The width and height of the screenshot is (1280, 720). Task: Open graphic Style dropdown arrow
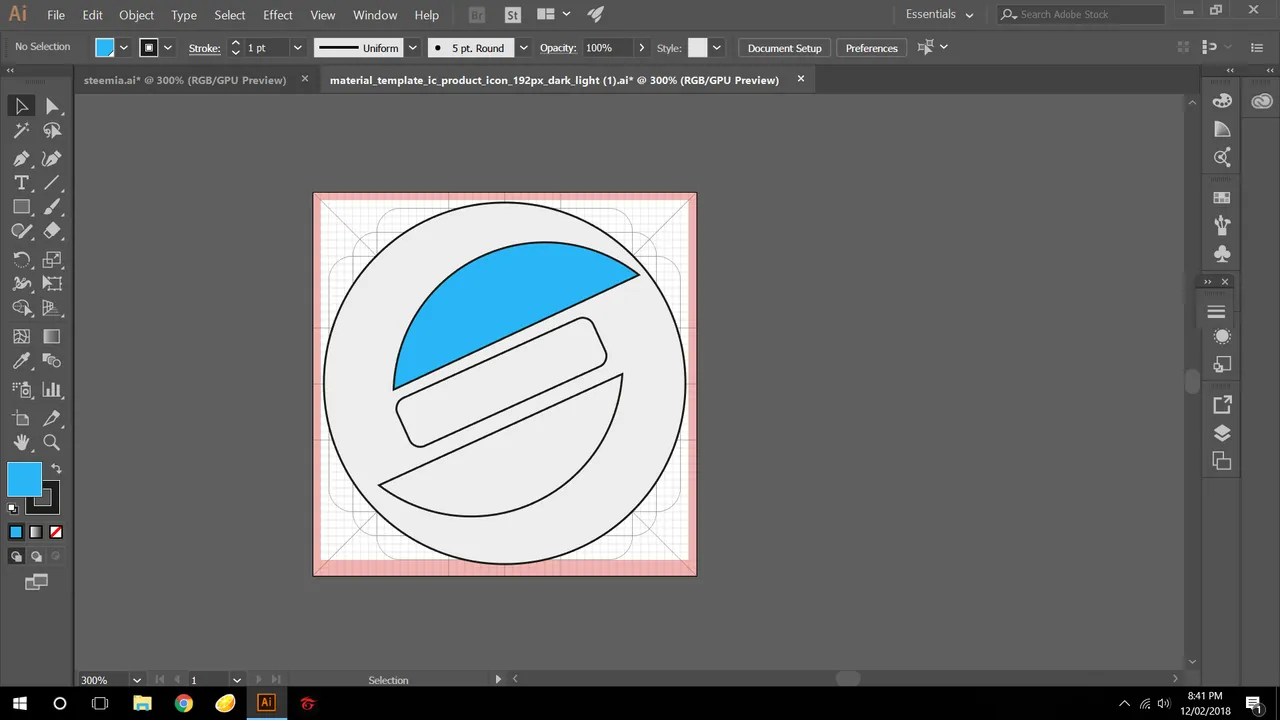click(x=716, y=48)
